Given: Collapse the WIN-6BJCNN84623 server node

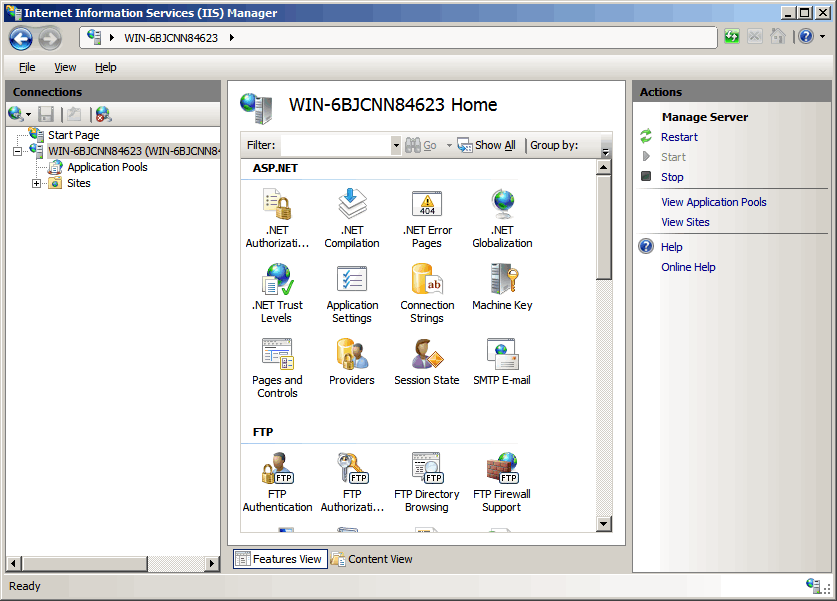Looking at the screenshot, I should pyautogui.click(x=18, y=151).
